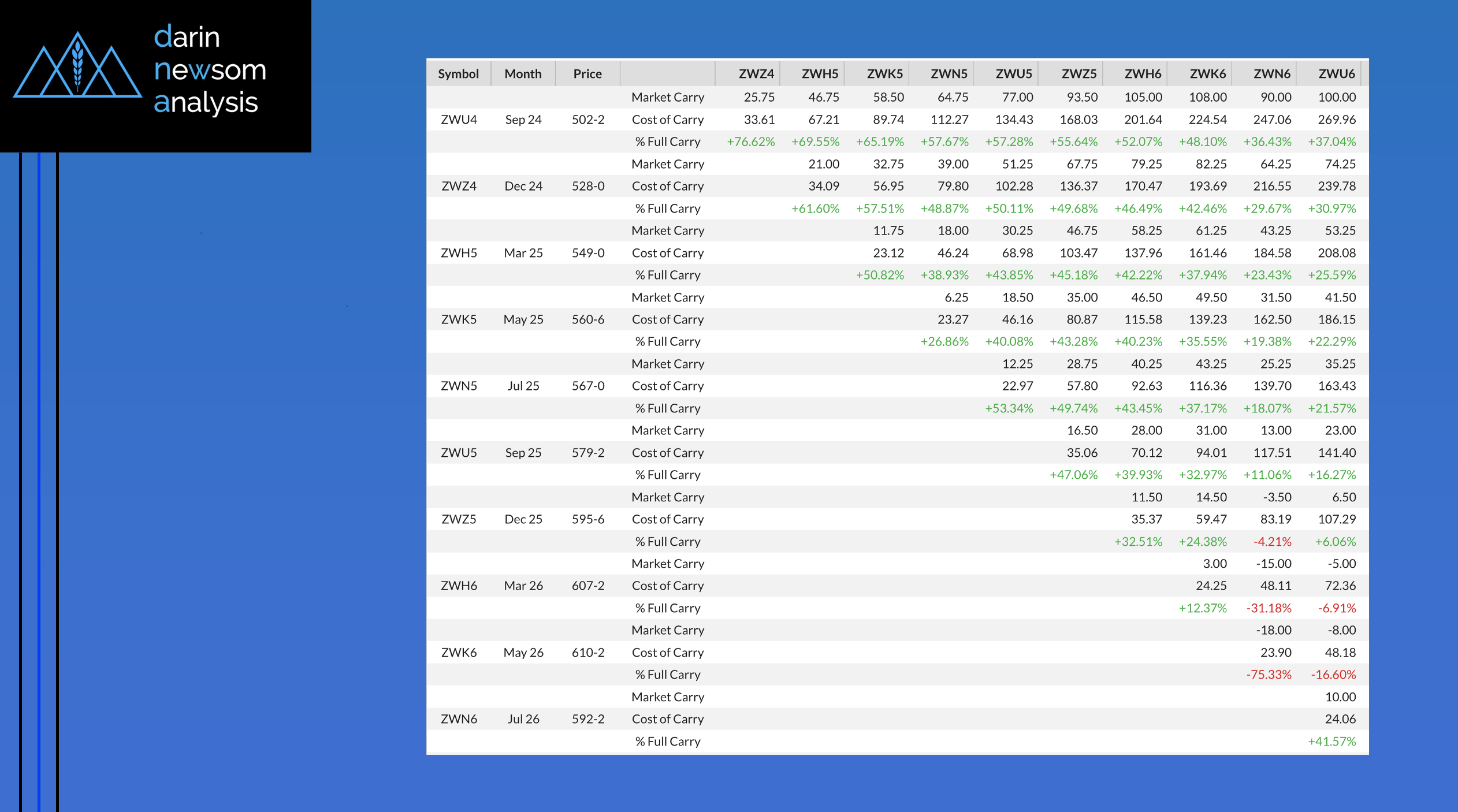Viewport: 1458px width, 812px height.
Task: Click the Dec 24 month cell
Action: click(x=523, y=186)
